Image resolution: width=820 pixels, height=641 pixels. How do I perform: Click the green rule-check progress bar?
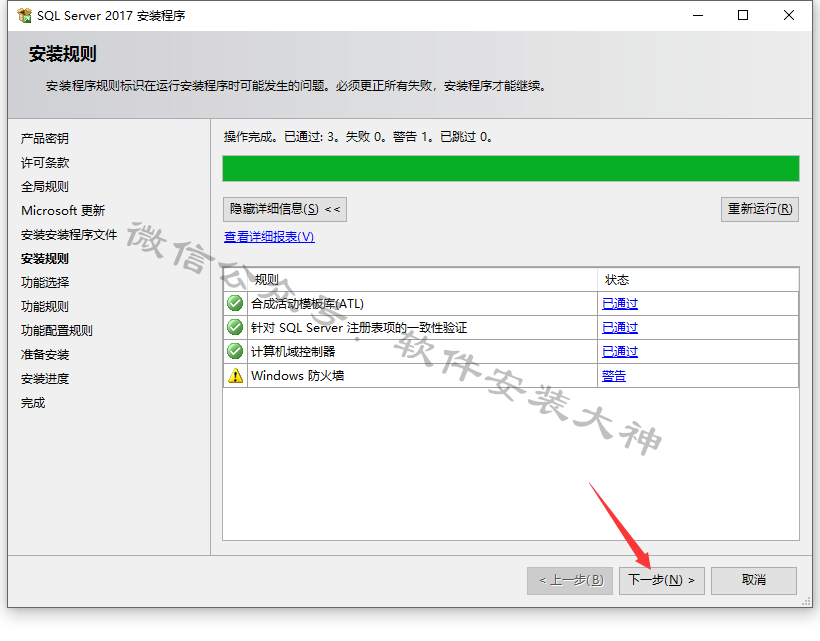[511, 168]
